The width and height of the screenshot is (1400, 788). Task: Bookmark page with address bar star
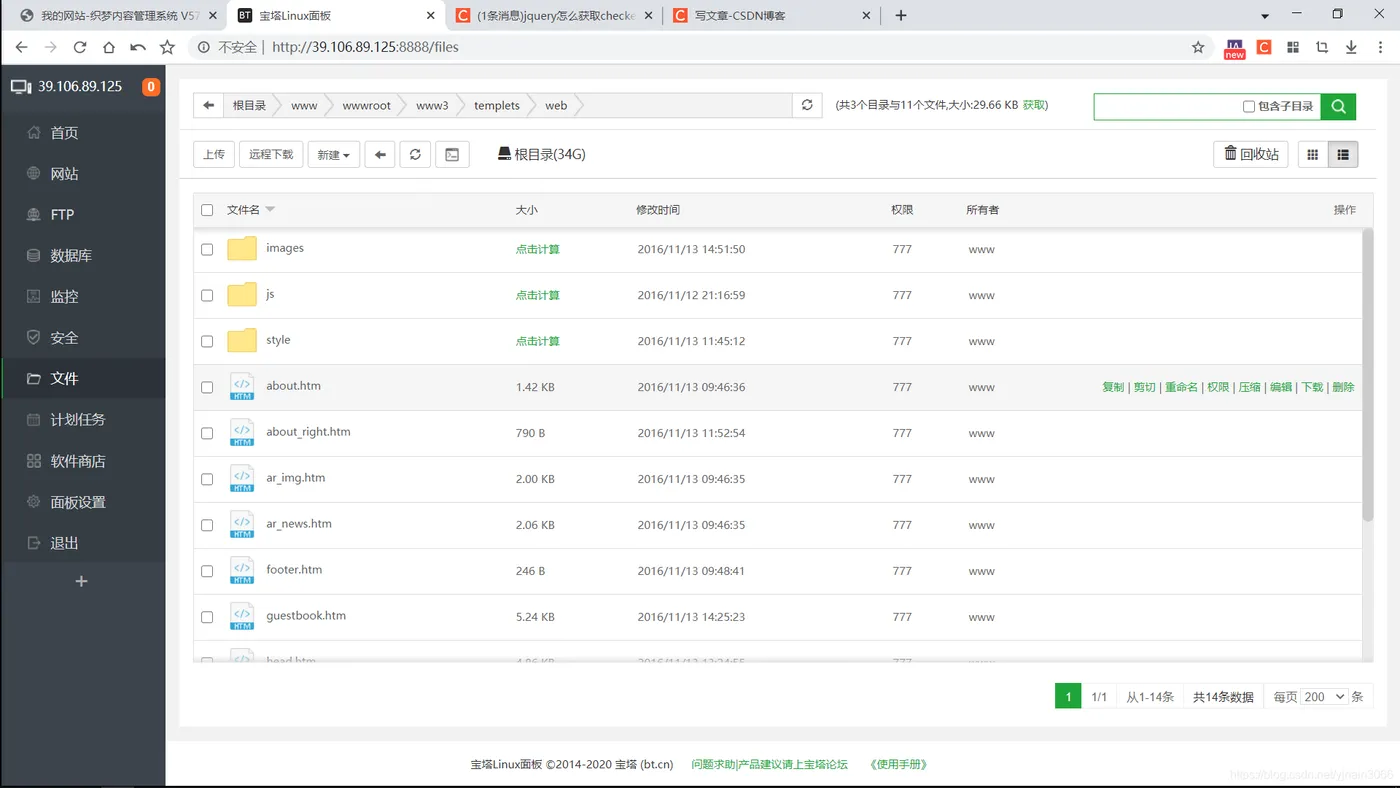pos(1198,47)
